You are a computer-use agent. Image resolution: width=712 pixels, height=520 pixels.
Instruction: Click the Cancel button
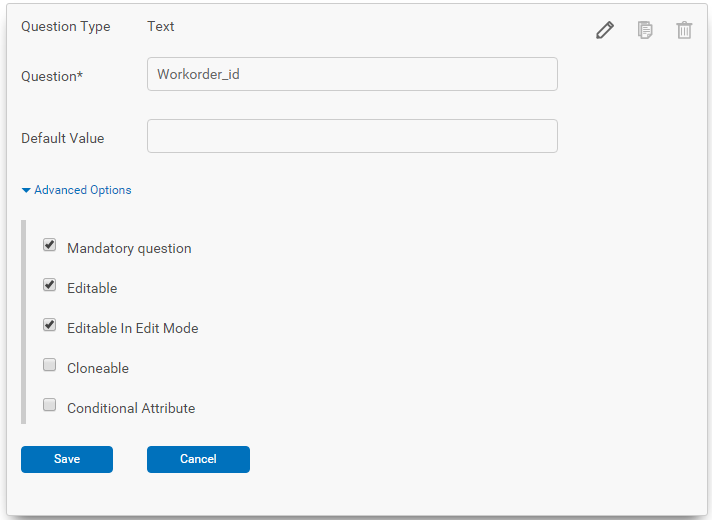(x=198, y=459)
